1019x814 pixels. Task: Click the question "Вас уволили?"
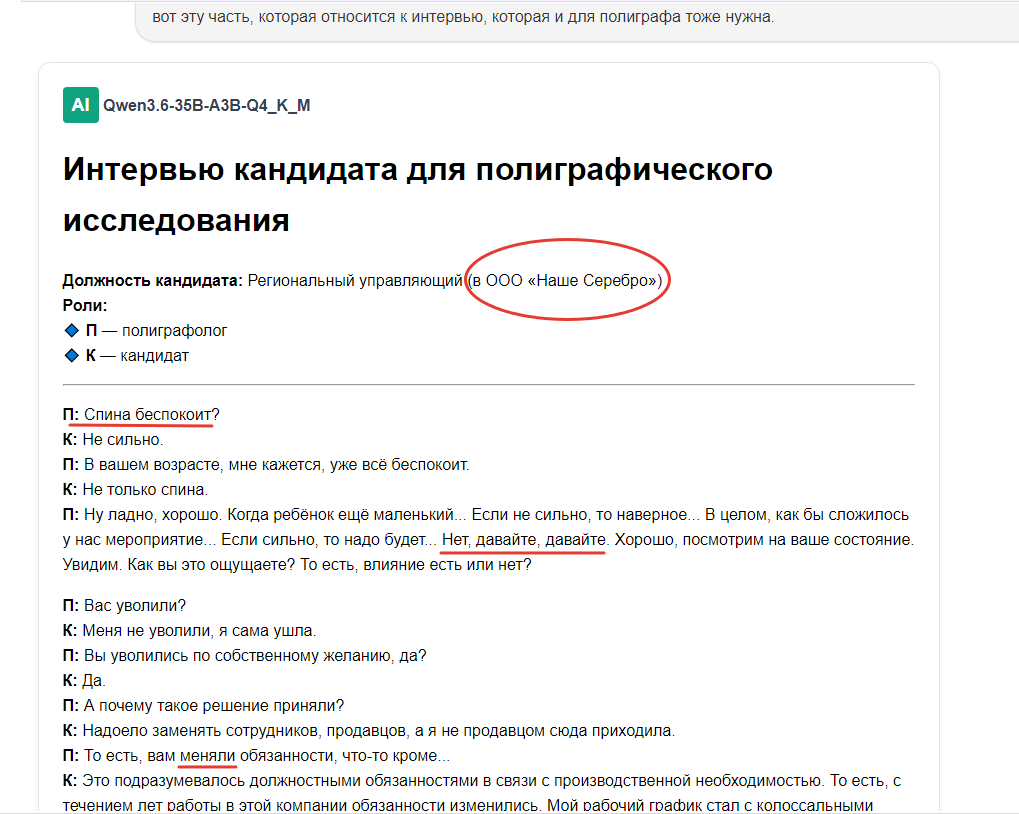(x=135, y=605)
